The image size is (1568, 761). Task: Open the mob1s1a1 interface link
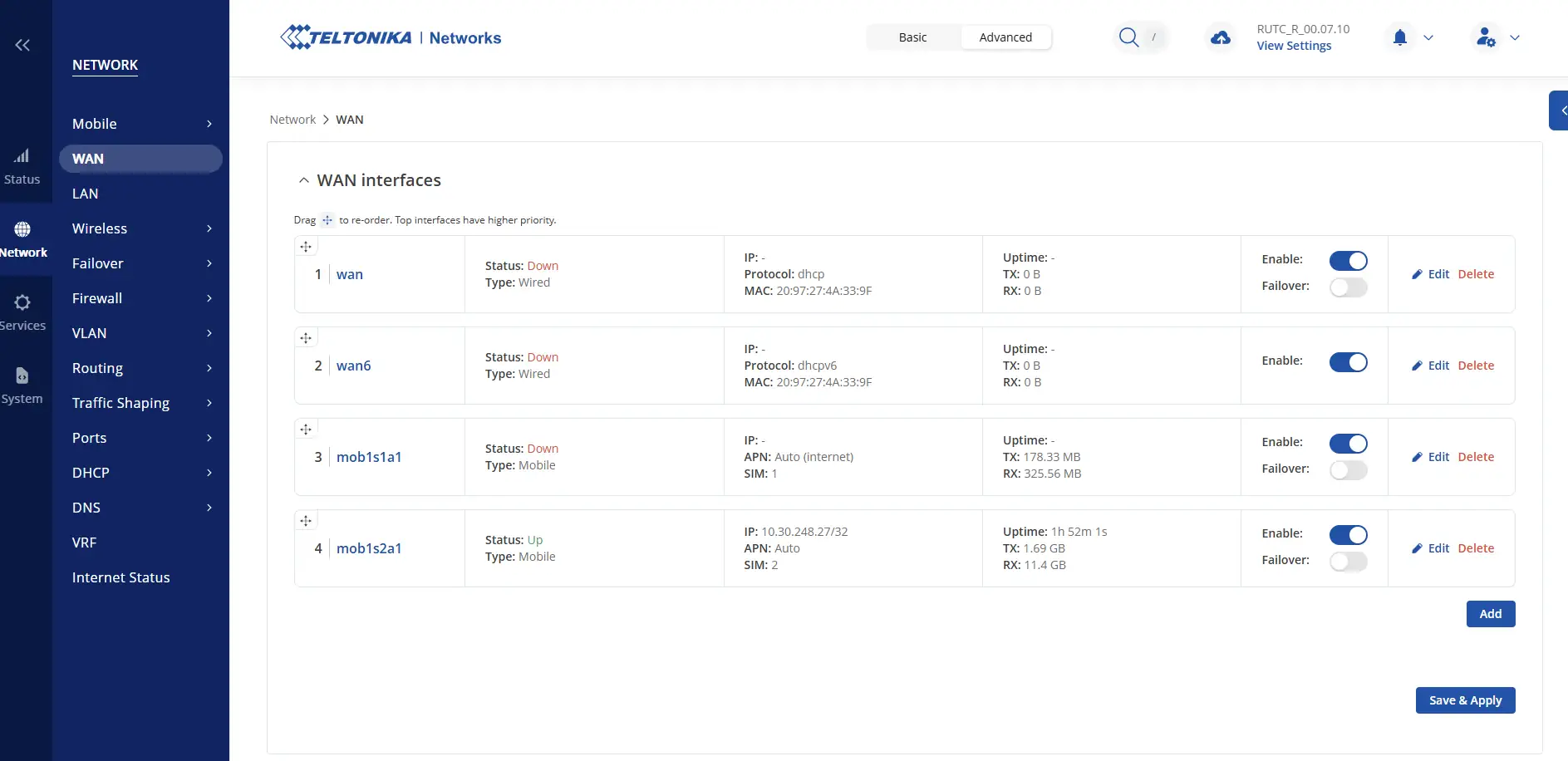pyautogui.click(x=369, y=457)
